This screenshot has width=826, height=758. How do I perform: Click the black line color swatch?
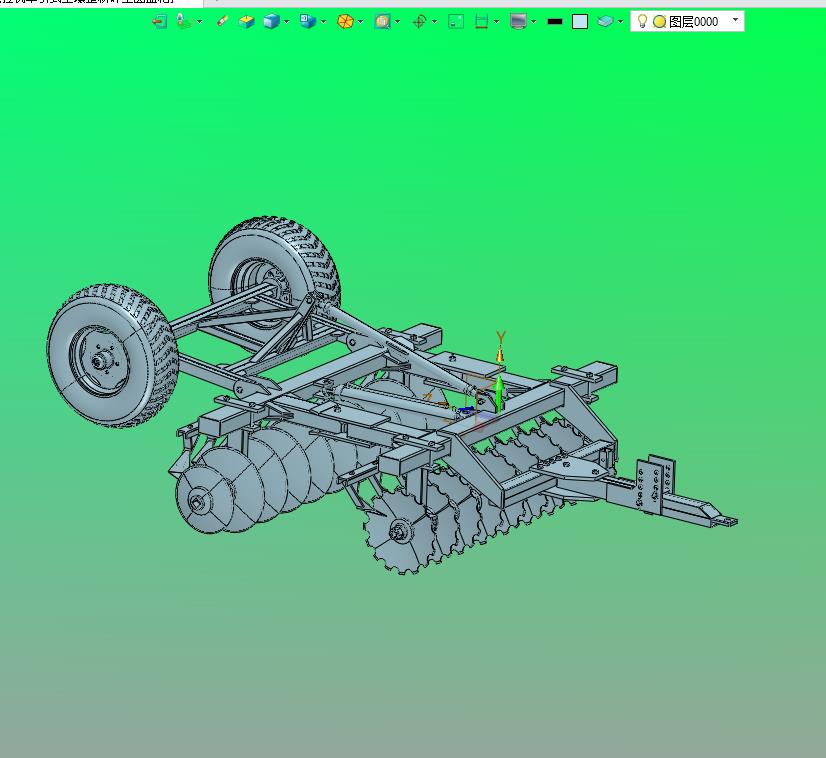(555, 22)
